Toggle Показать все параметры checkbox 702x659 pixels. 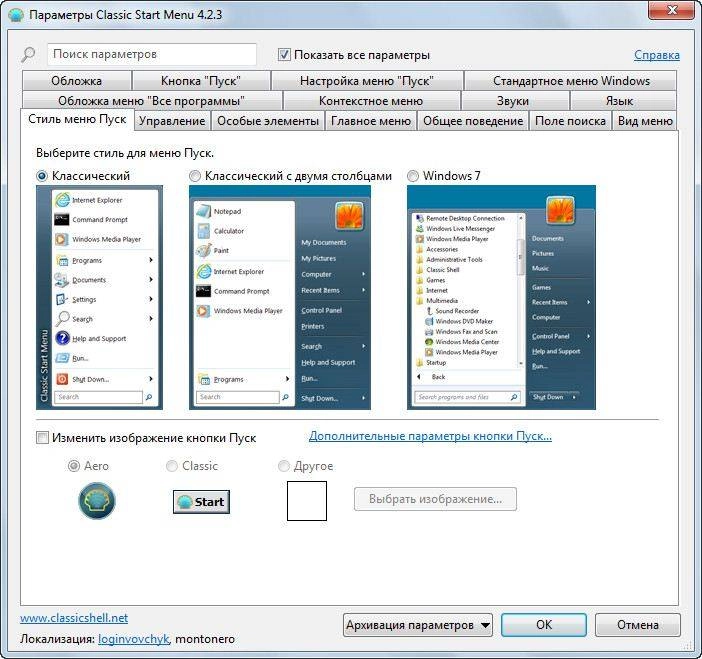[284, 55]
